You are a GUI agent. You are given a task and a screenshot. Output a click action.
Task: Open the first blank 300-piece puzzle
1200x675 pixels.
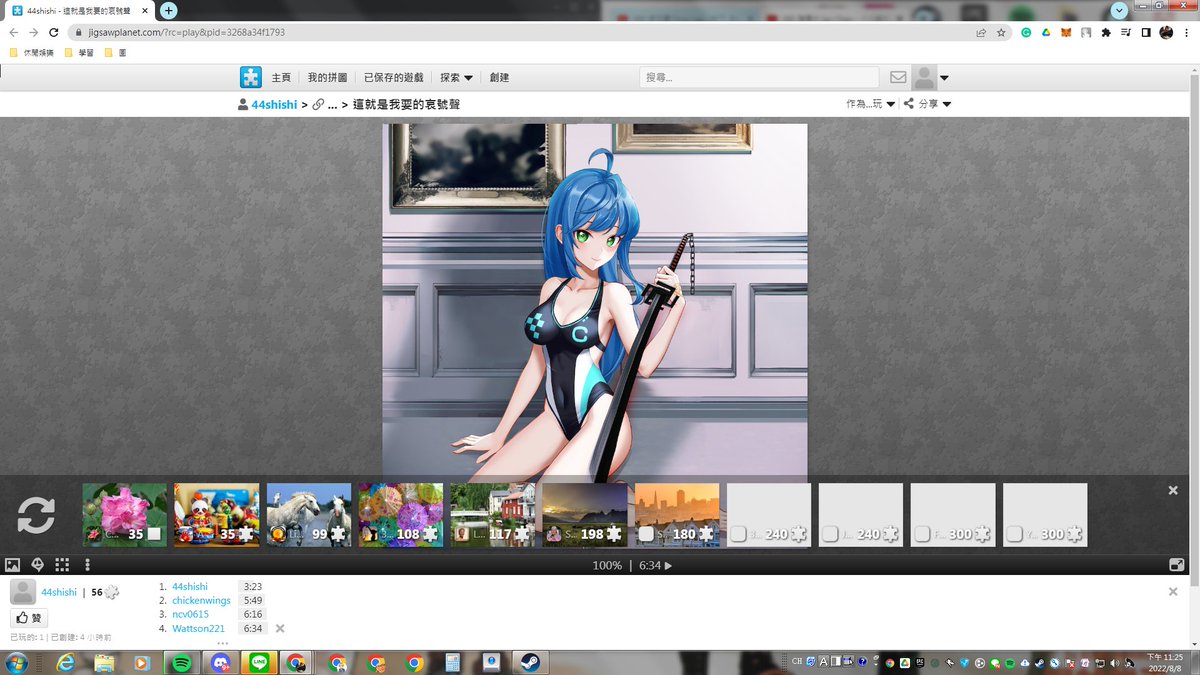[953, 515]
